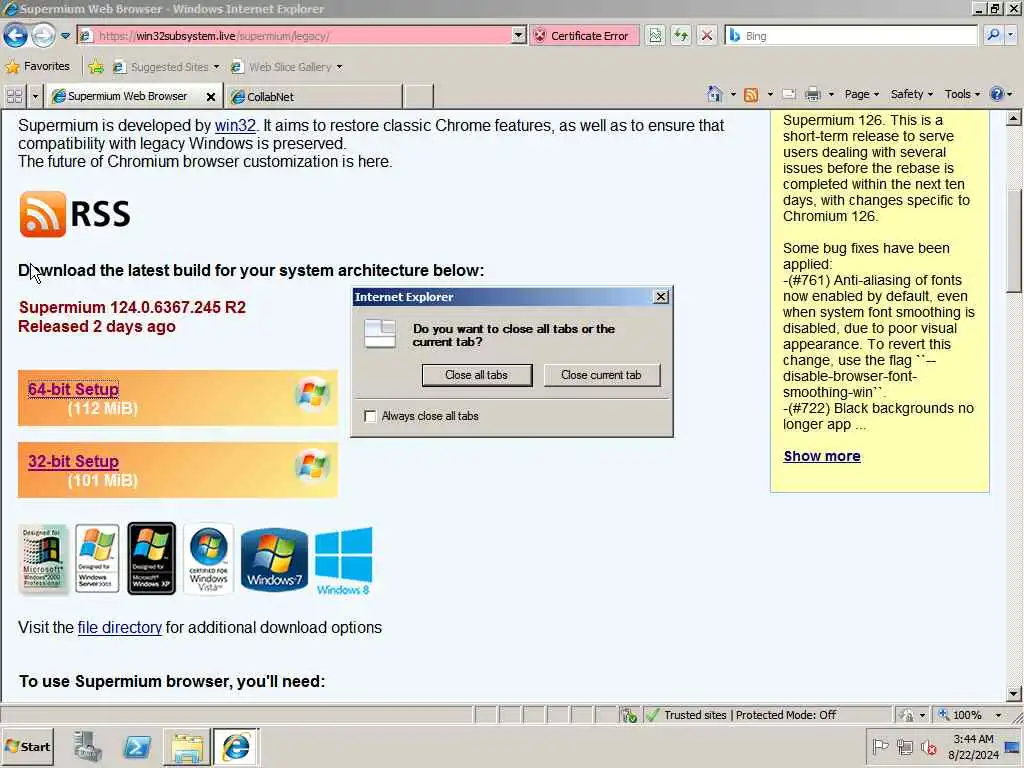Click Trusted sites Protected Mode status
Image resolution: width=1024 pixels, height=768 pixels.
pos(750,715)
